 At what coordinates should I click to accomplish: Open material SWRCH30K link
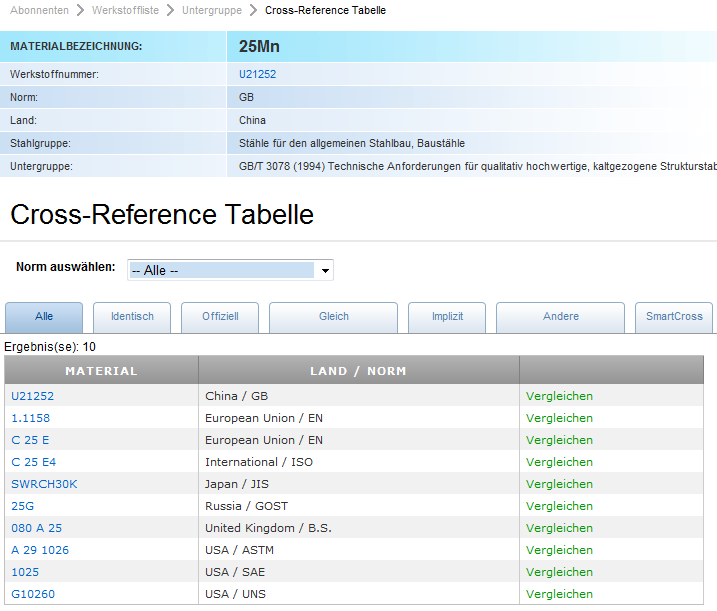coord(44,484)
